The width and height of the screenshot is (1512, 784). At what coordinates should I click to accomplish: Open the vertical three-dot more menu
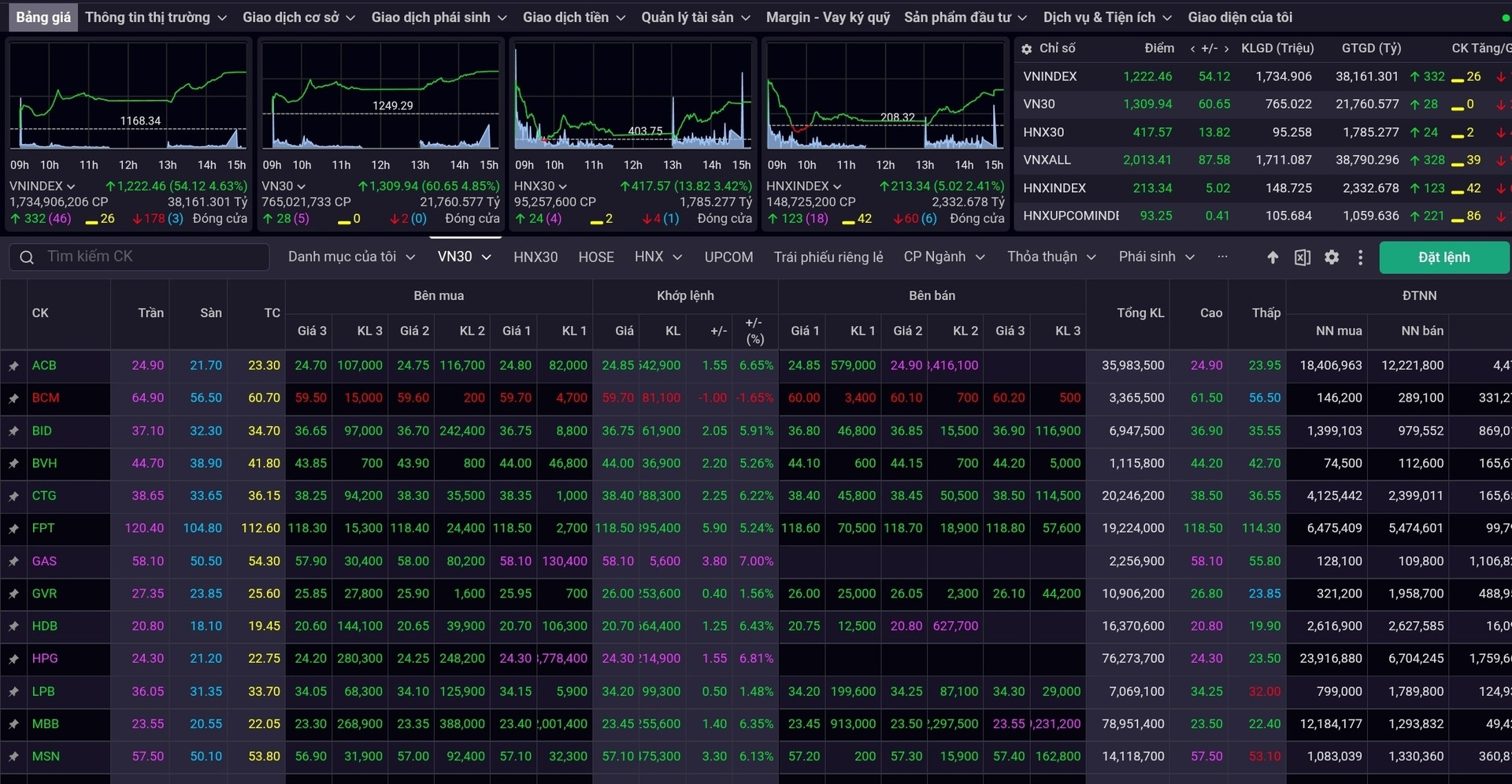[x=1360, y=257]
